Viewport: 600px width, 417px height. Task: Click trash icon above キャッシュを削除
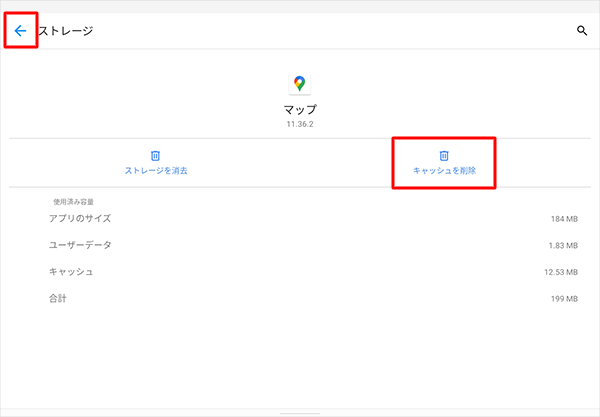pos(444,156)
